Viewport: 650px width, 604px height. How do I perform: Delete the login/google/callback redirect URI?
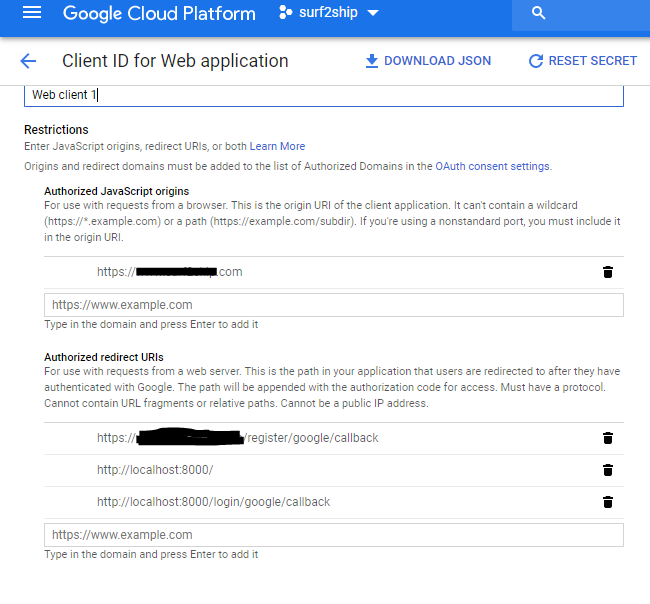[x=607, y=502]
